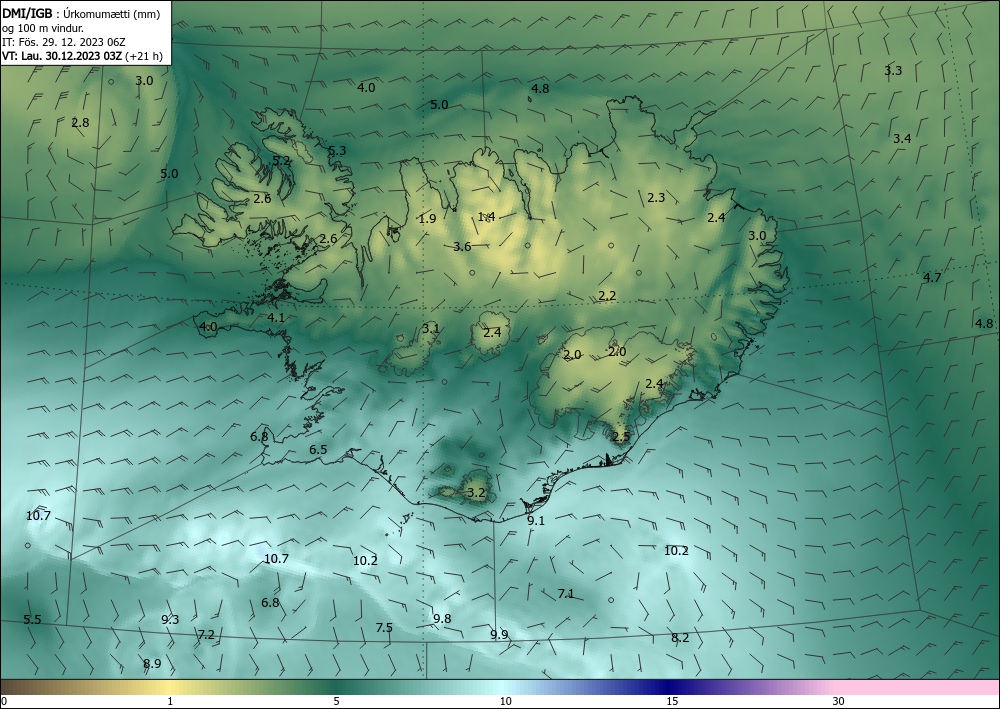This screenshot has width=1000, height=709.
Task: Select the 8.2 value label
Action: click(680, 638)
